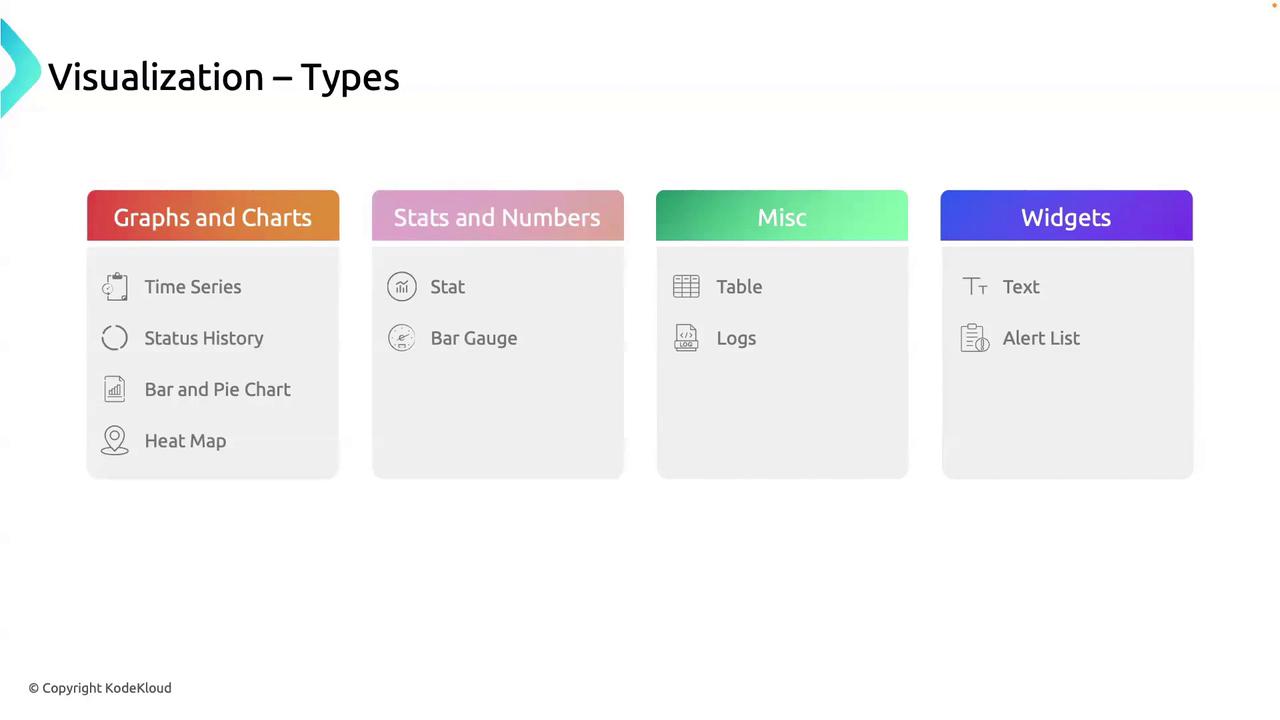Click the Time Series label
This screenshot has width=1280, height=720.
pos(193,287)
